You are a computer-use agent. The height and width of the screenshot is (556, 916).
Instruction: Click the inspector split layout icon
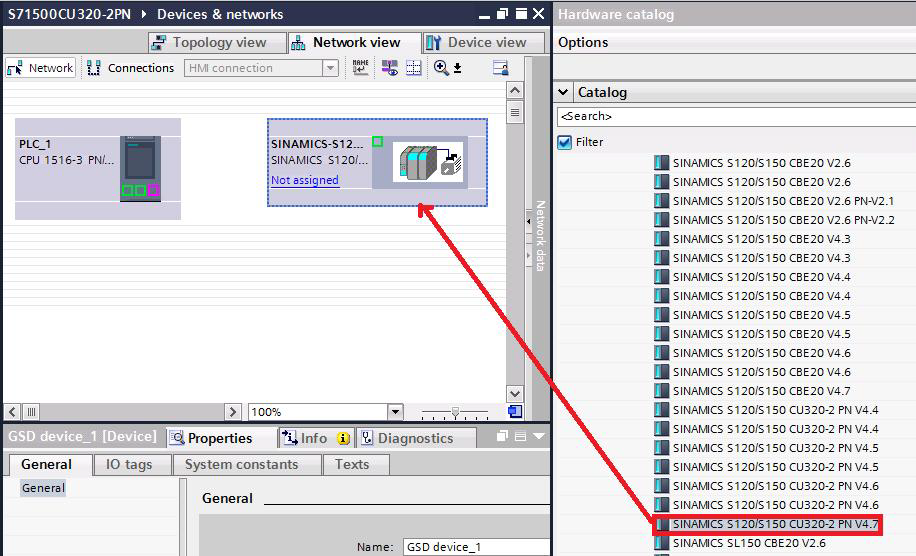(x=521, y=436)
